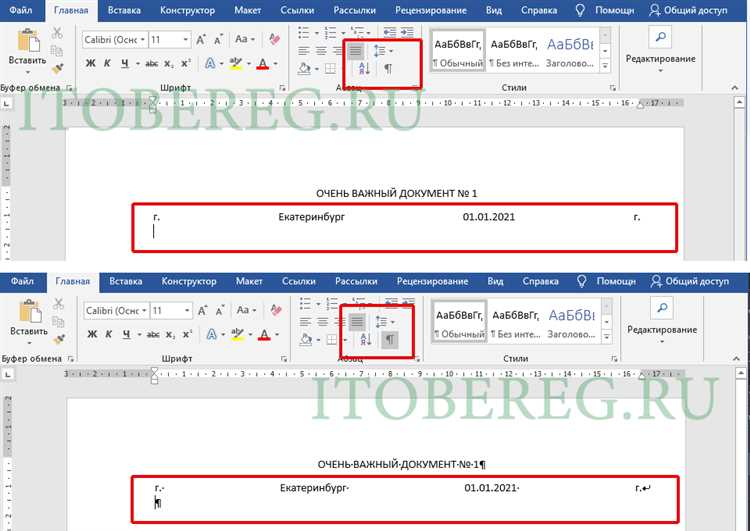Apply strikethrough abc in upper window
This screenshot has width=750, height=531.
[x=152, y=63]
